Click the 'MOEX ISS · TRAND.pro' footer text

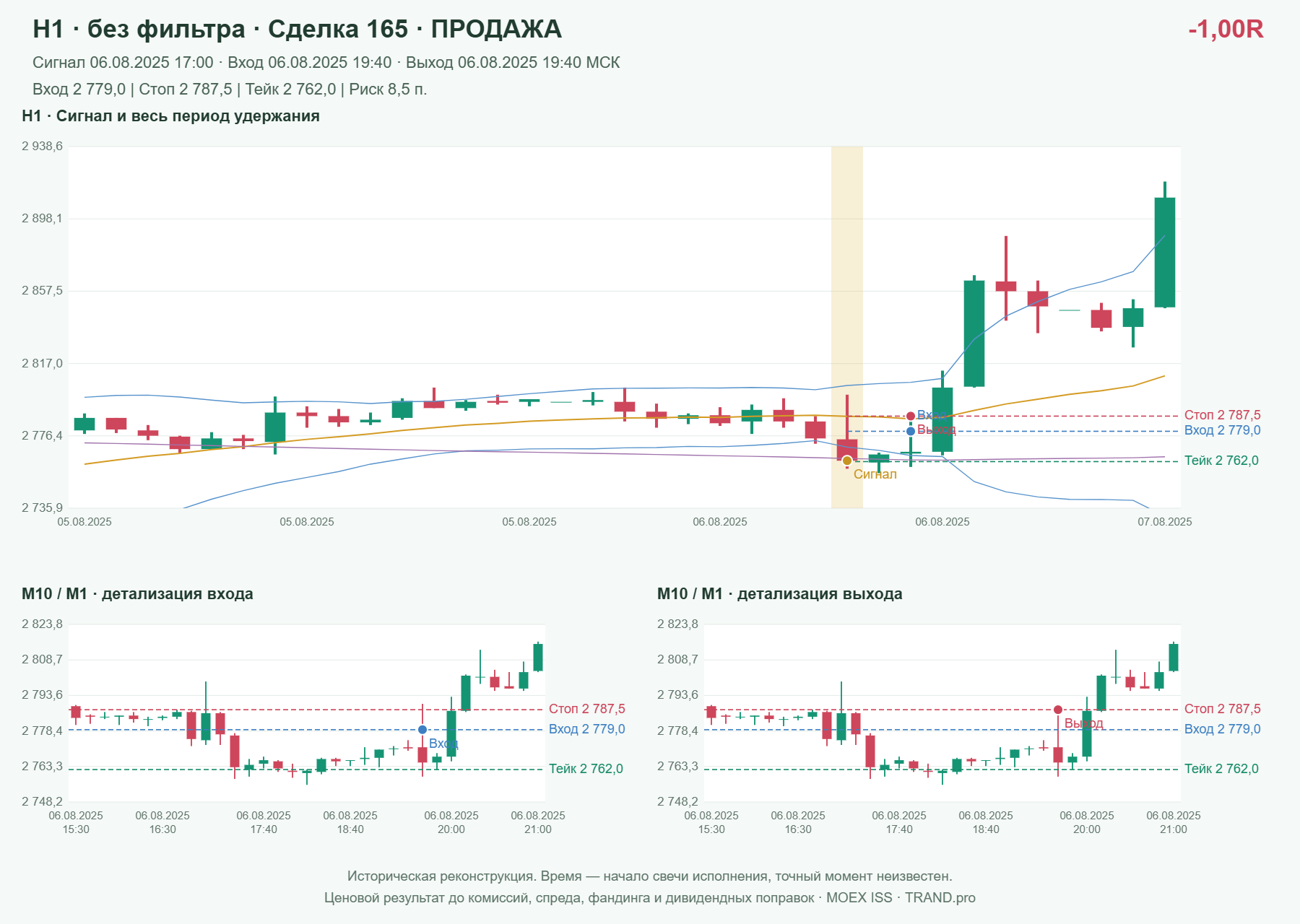click(901, 898)
